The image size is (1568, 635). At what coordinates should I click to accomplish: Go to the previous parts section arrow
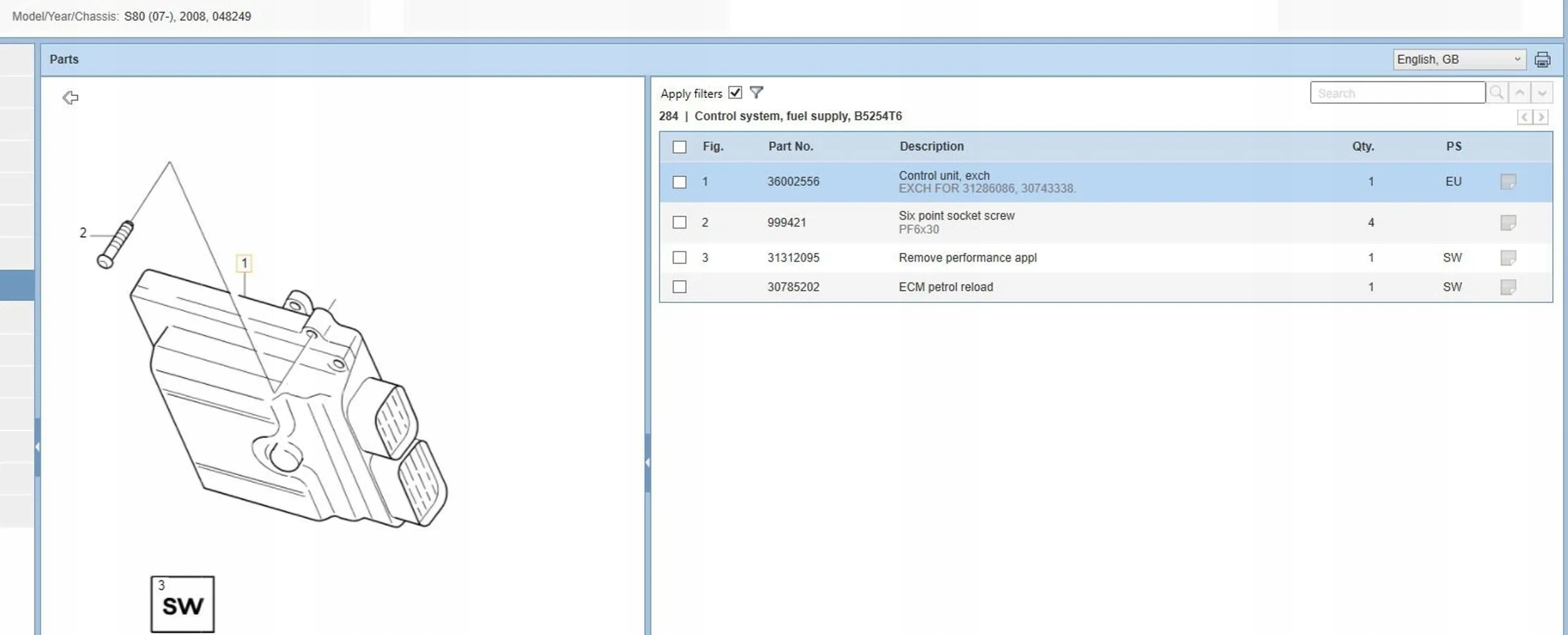pyautogui.click(x=1525, y=117)
